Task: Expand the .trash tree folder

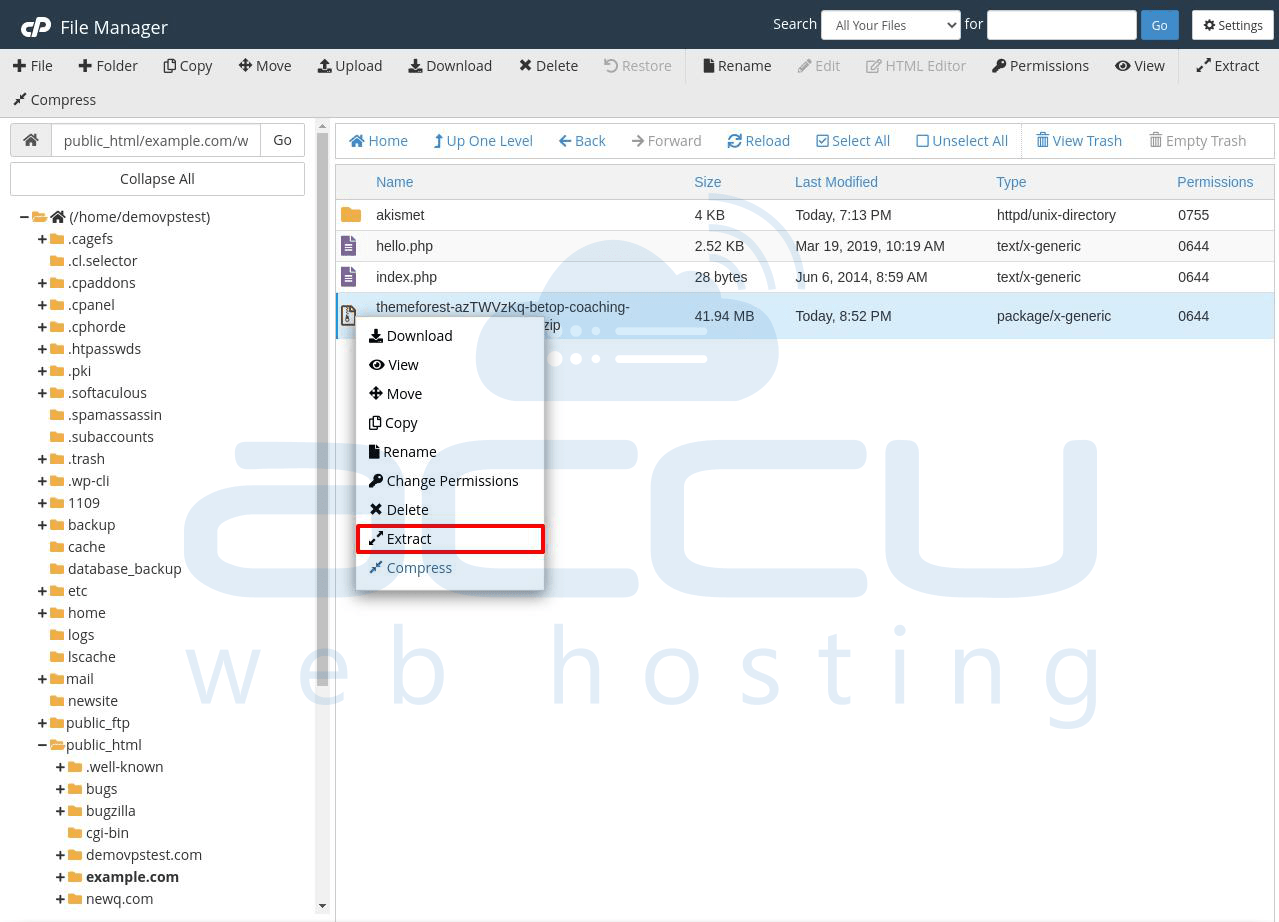Action: point(42,459)
